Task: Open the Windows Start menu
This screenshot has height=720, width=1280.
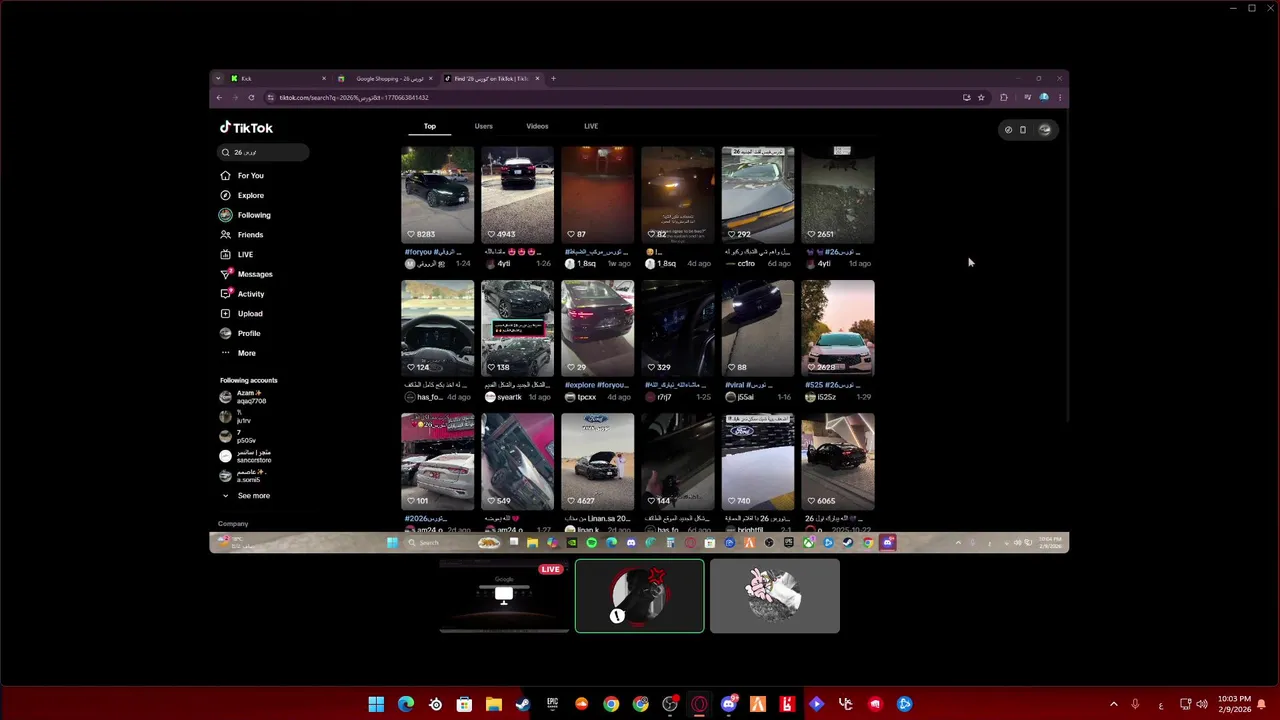Action: (x=376, y=704)
